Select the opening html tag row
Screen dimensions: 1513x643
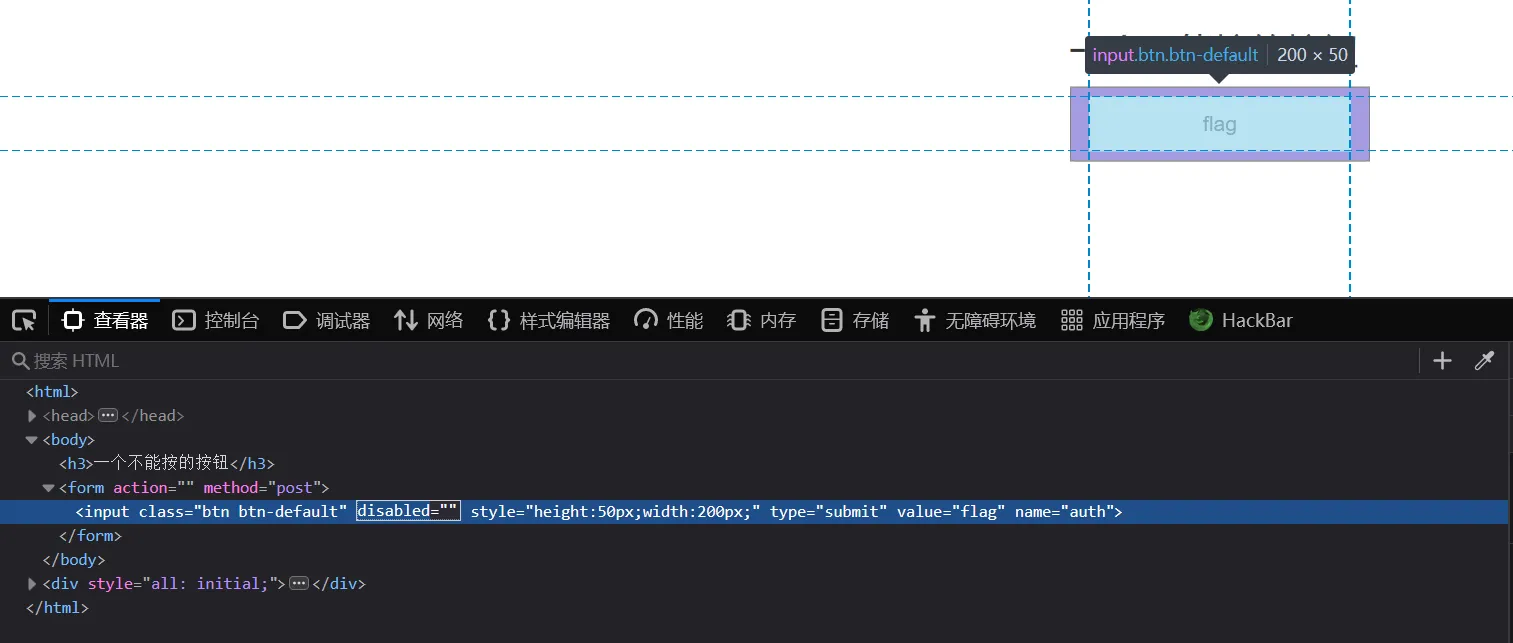pos(754,392)
